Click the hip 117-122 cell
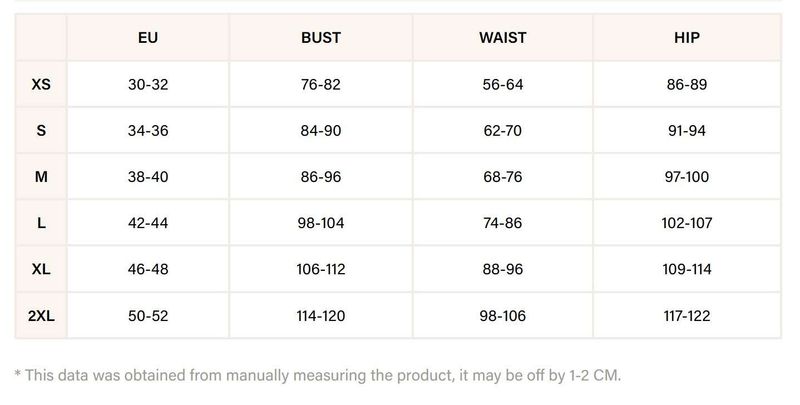Screen dimensions: 800x405 click(687, 316)
